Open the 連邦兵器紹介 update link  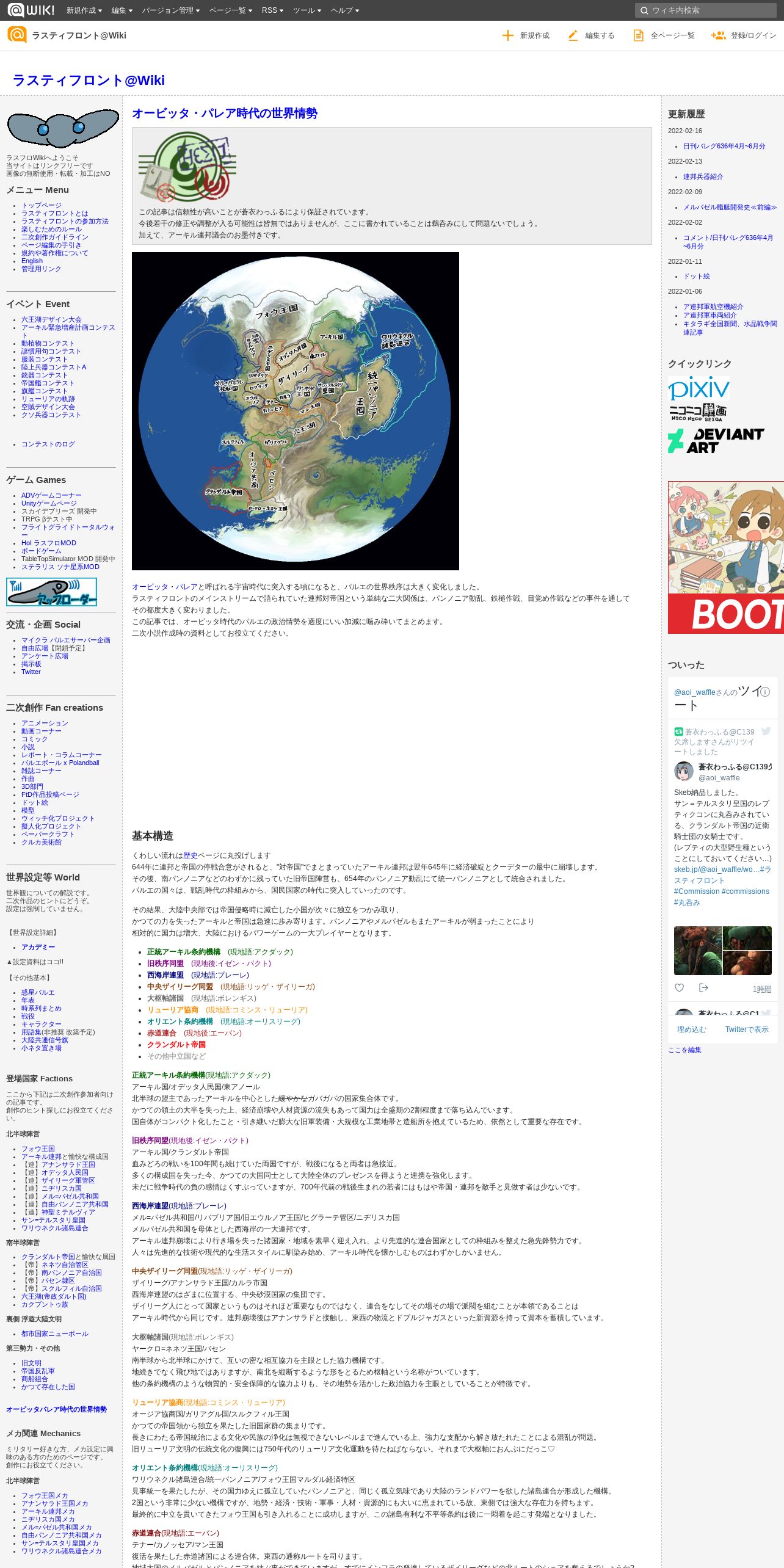[703, 177]
